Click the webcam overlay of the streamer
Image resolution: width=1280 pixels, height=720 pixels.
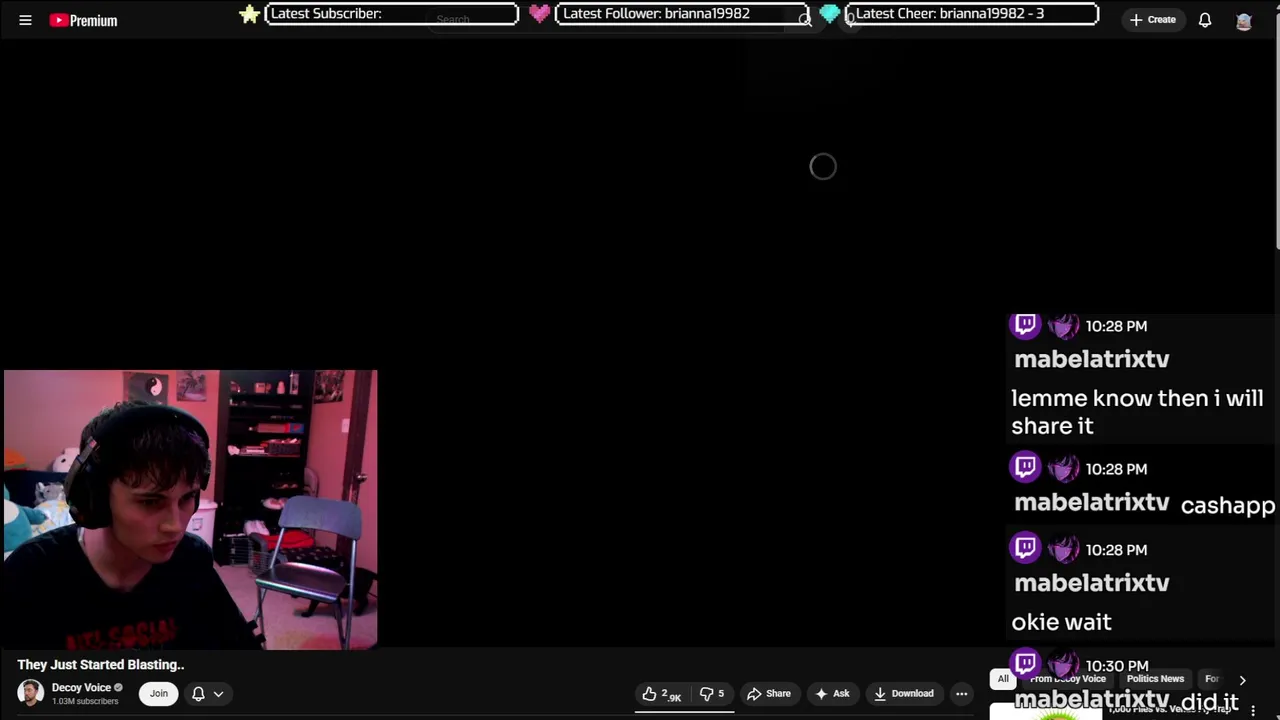[190, 510]
